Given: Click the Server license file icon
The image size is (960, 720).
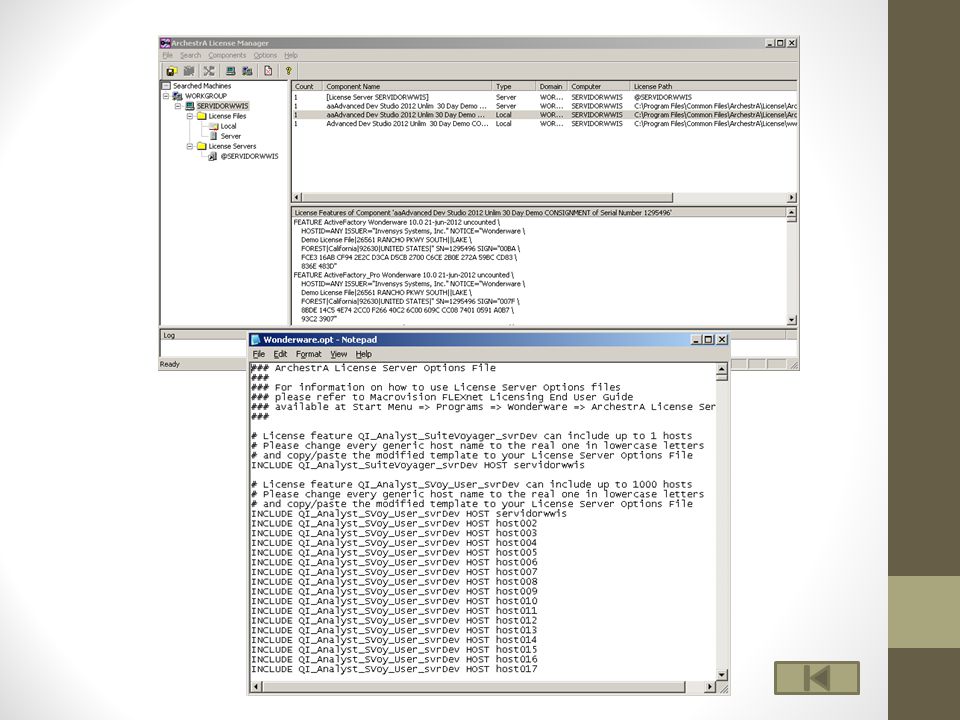Looking at the screenshot, I should 214,136.
